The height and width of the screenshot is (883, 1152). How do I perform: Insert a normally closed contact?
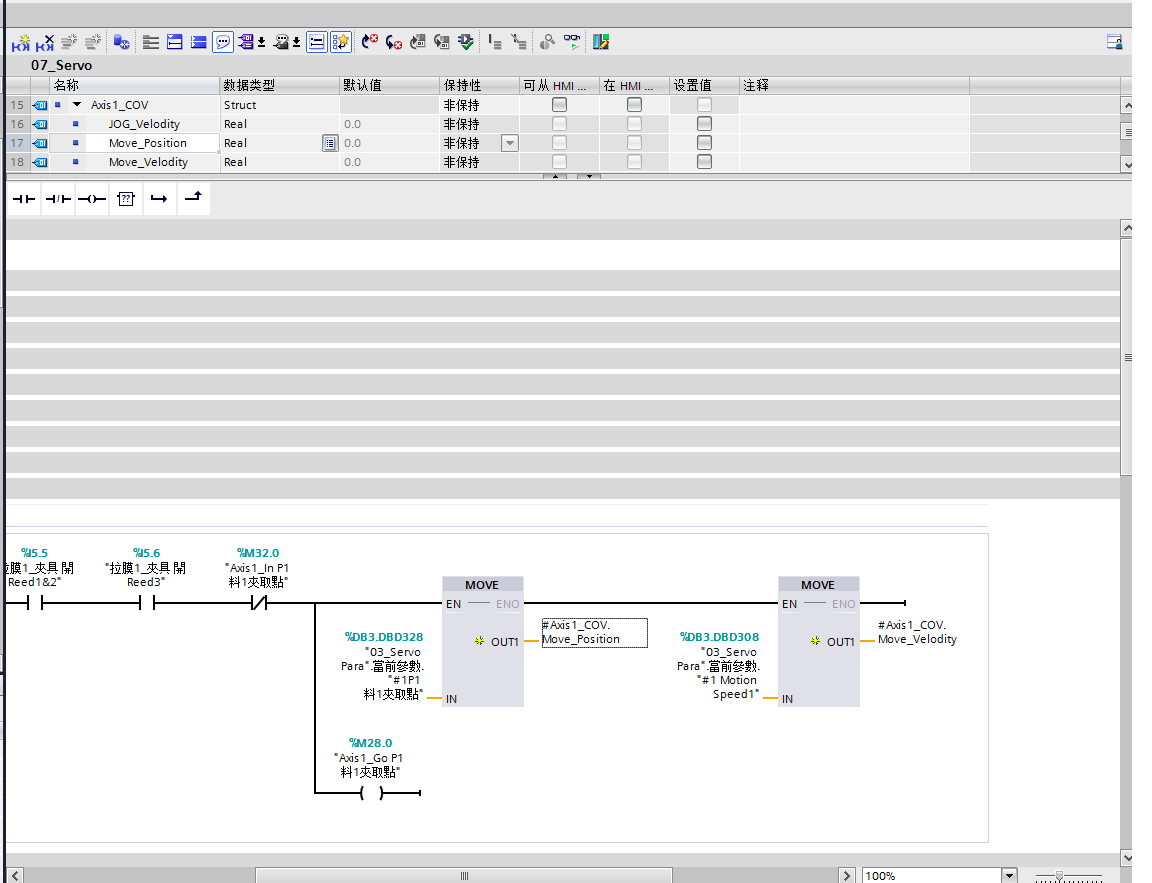[58, 199]
